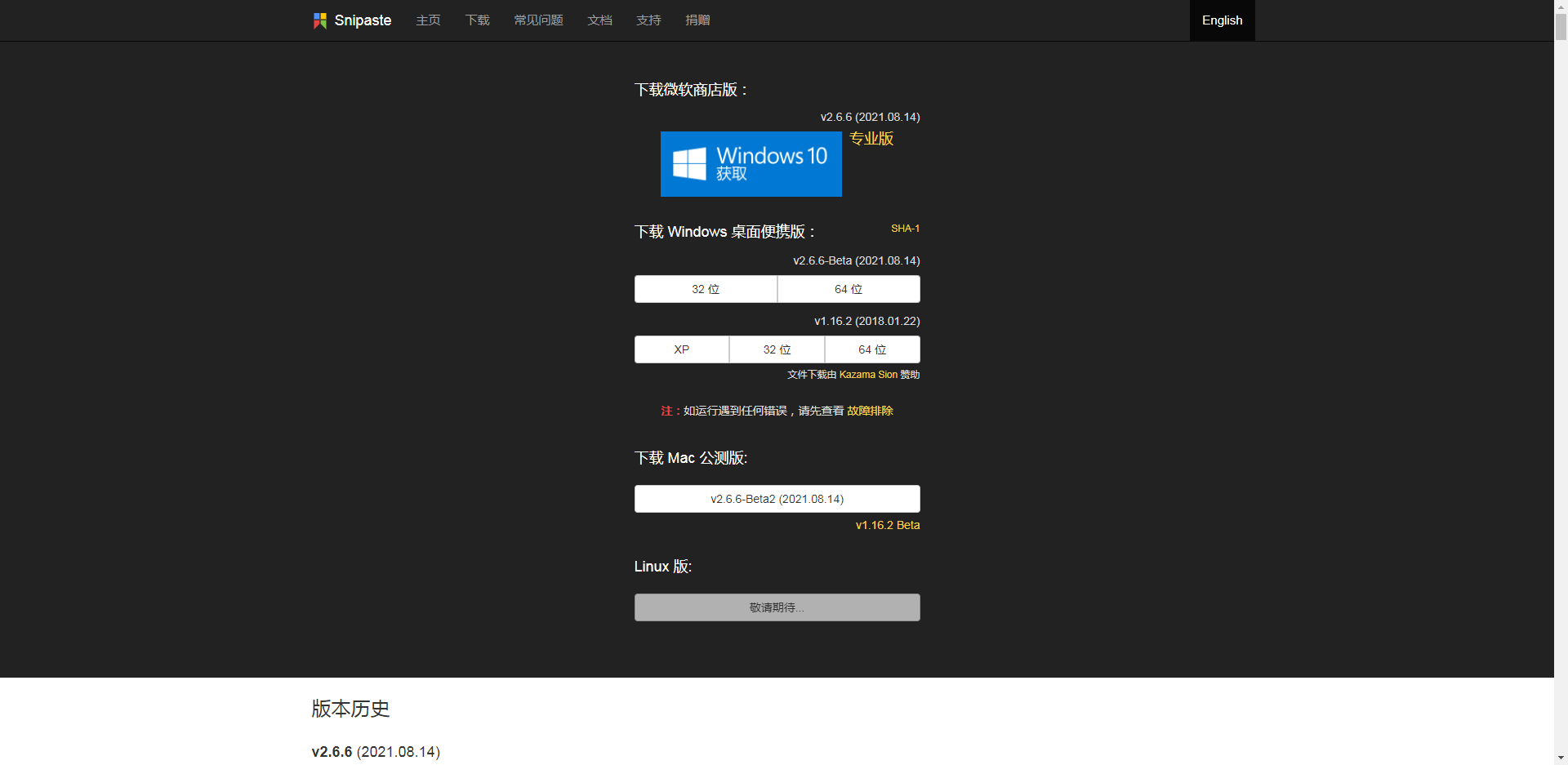Switch language to English

[1222, 20]
